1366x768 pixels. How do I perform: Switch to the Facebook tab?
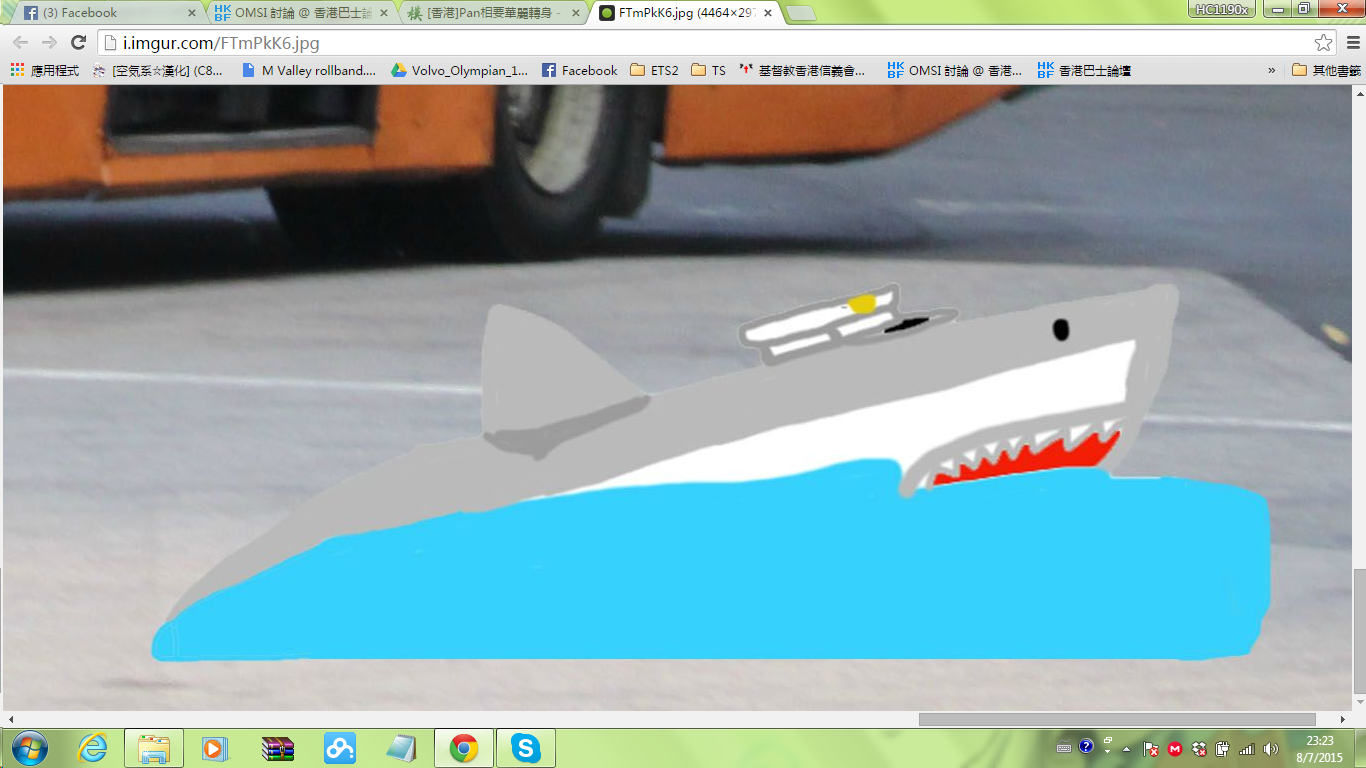(100, 13)
